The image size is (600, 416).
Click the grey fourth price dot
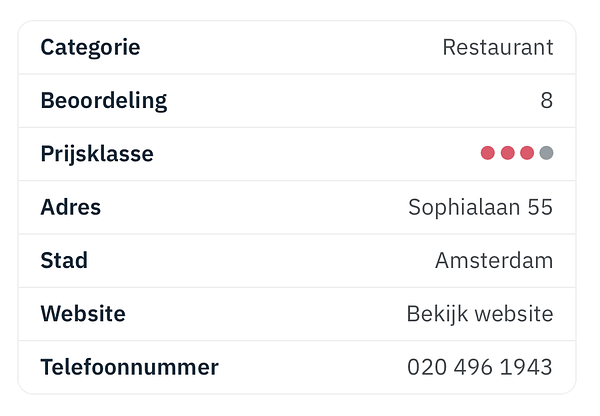click(x=546, y=153)
